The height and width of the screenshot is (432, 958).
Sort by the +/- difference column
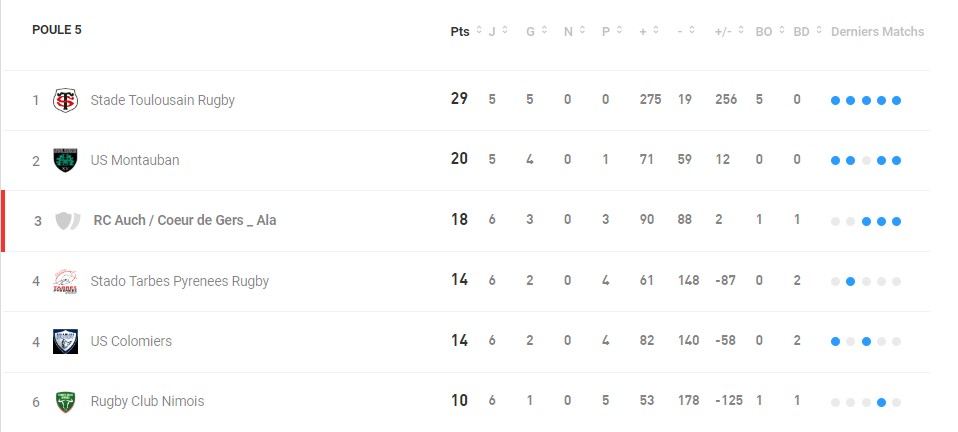729,32
